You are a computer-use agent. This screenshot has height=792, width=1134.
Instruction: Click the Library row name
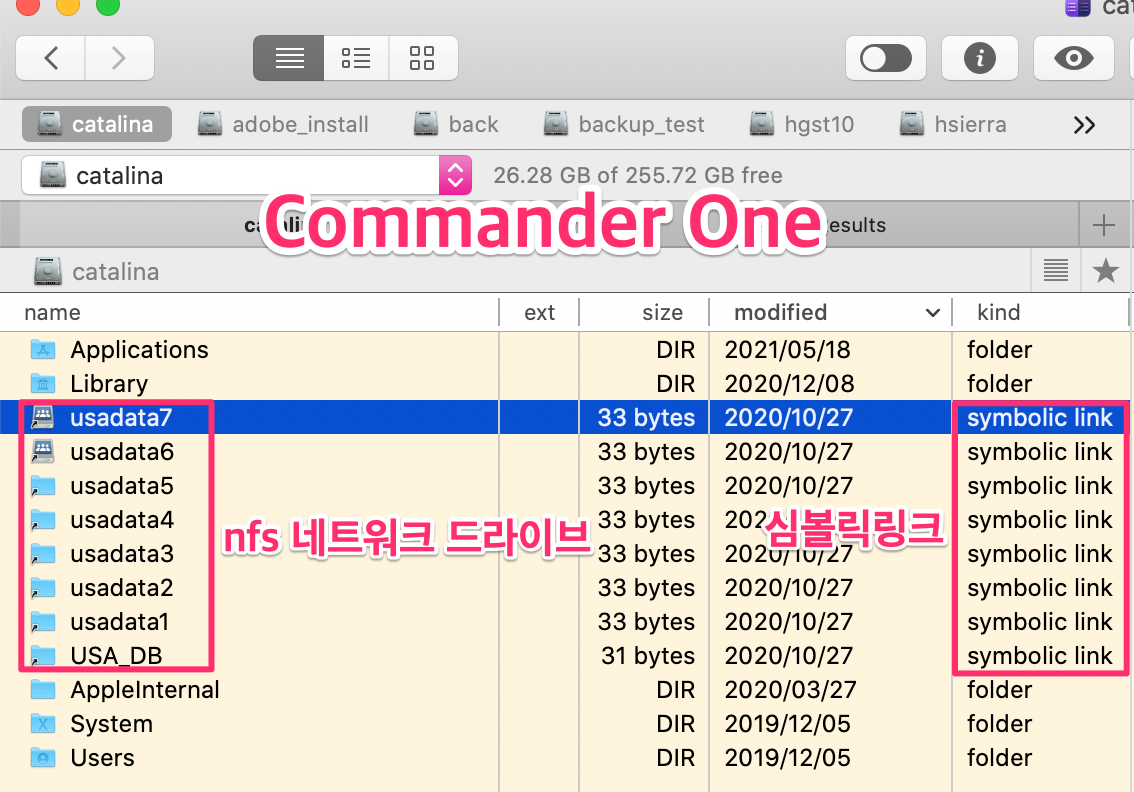[108, 383]
